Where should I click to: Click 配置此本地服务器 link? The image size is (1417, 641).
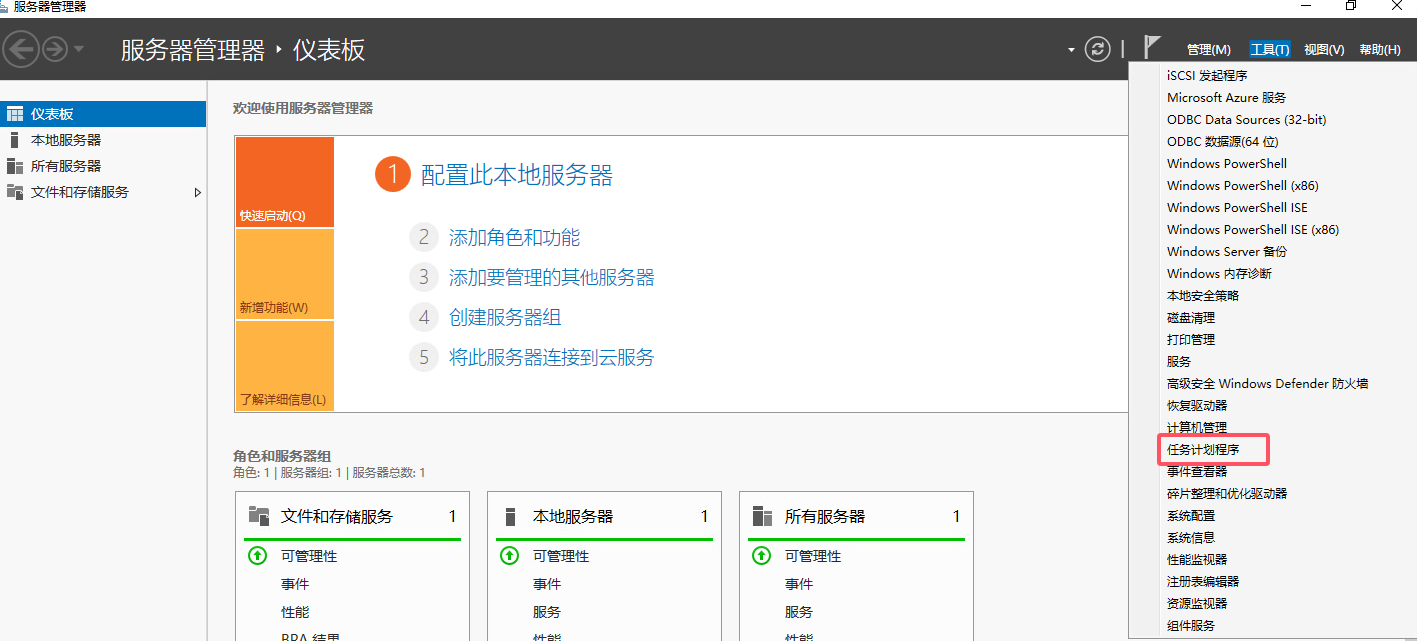pos(517,176)
